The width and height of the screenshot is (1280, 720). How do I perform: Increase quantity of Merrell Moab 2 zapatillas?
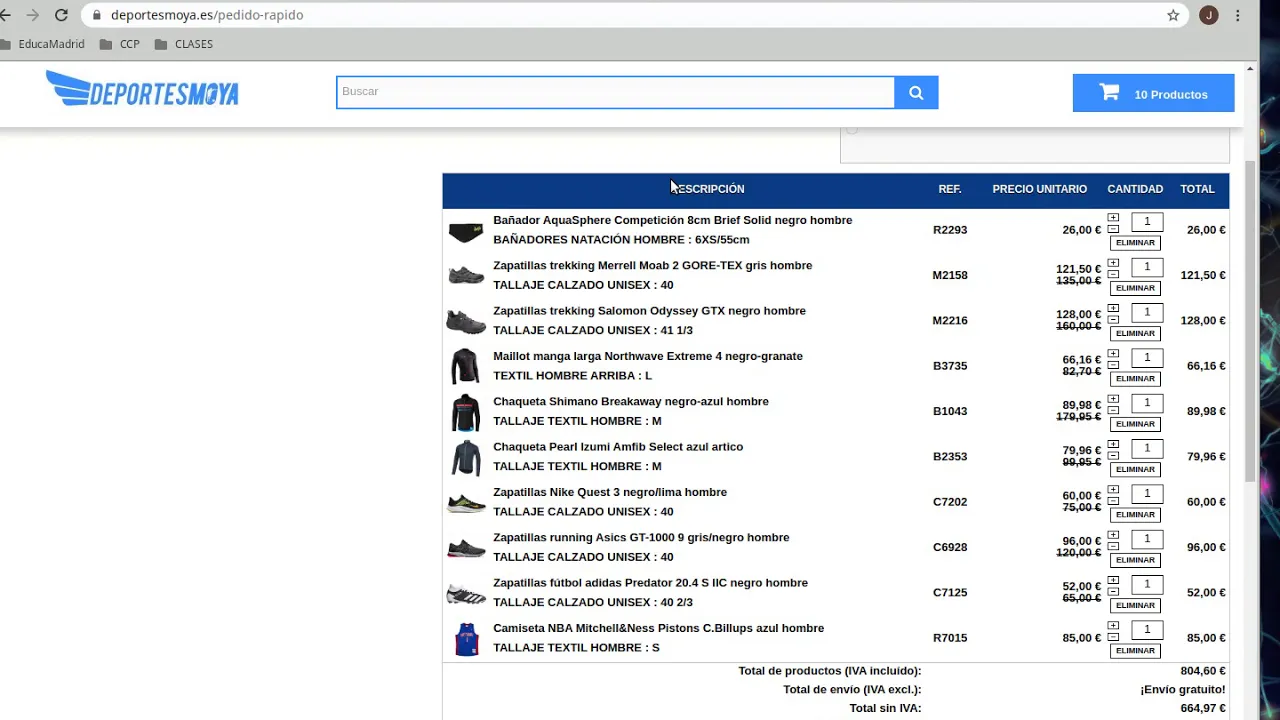(x=1113, y=263)
